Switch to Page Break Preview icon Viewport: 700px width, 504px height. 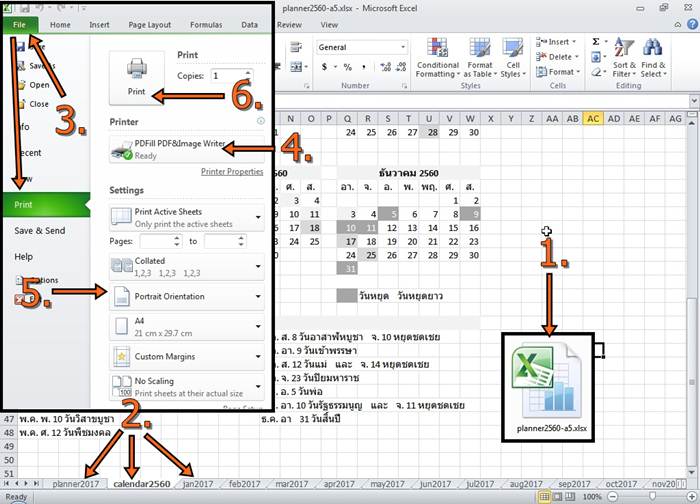click(x=571, y=496)
